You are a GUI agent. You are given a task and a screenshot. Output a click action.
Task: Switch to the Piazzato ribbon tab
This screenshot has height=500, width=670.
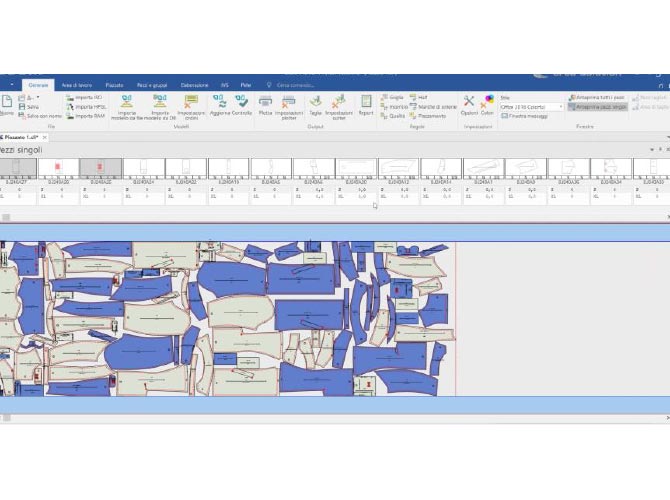tap(115, 86)
